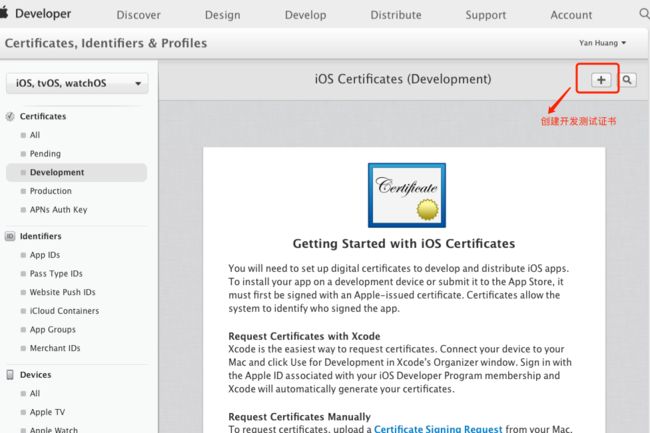Select Pass Type IDs
The width and height of the screenshot is (650, 433).
click(56, 273)
